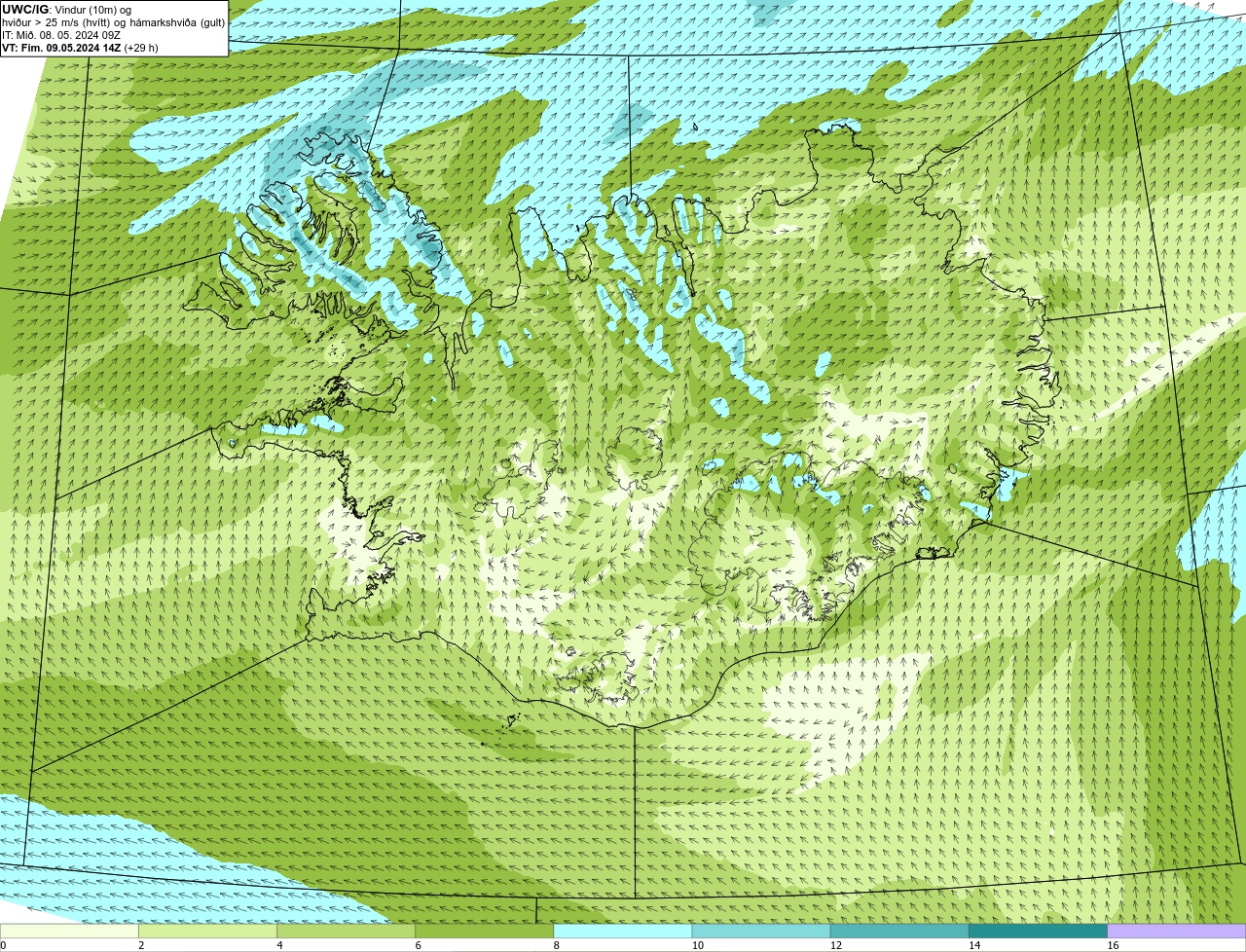This screenshot has height=952, width=1246.
Task: Click the legend value "8"
Action: [556, 945]
